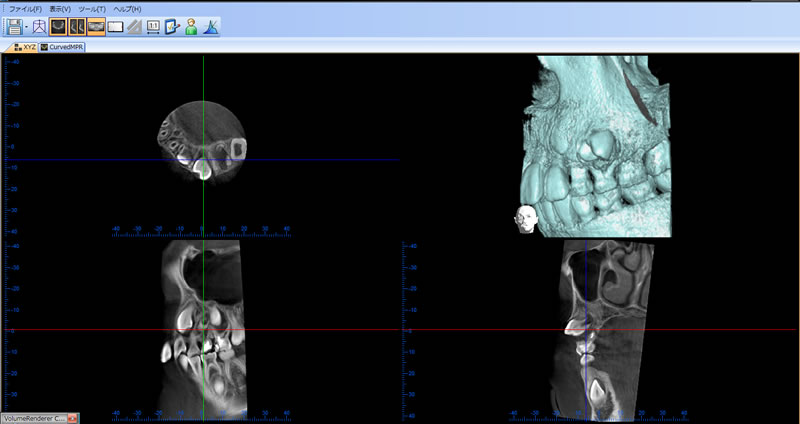Screen dimensions: 800x424
Task: Click the green patient person icon
Action: [191, 27]
